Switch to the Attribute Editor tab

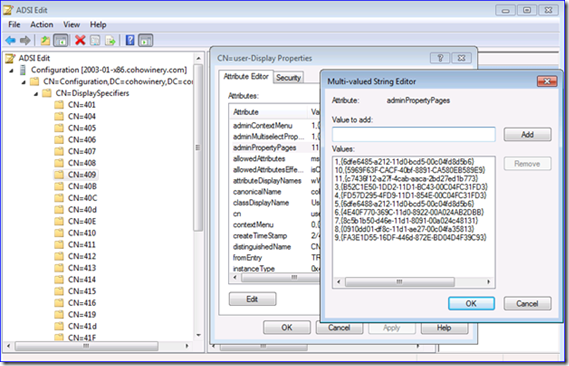(246, 77)
